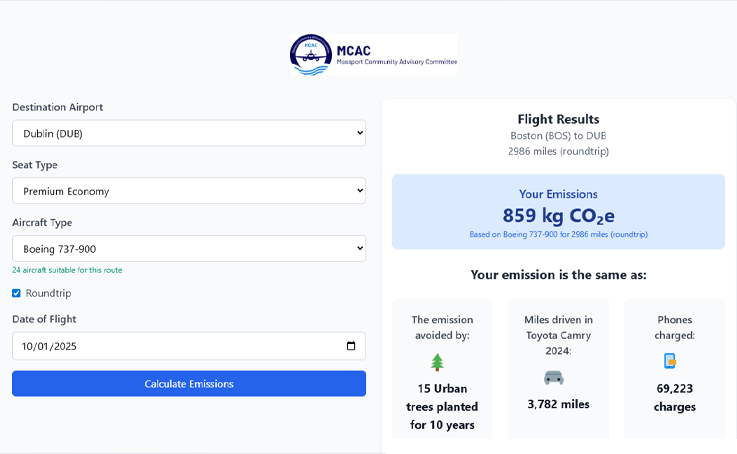Click the 859 kg CO2e emissions value
Image resolution: width=737 pixels, height=454 pixels.
558,215
